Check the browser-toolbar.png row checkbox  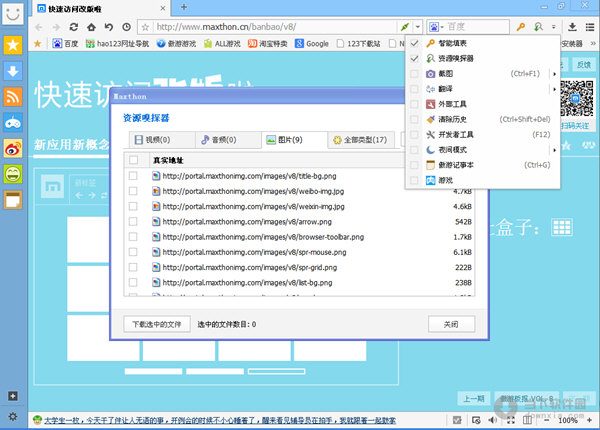tap(133, 237)
